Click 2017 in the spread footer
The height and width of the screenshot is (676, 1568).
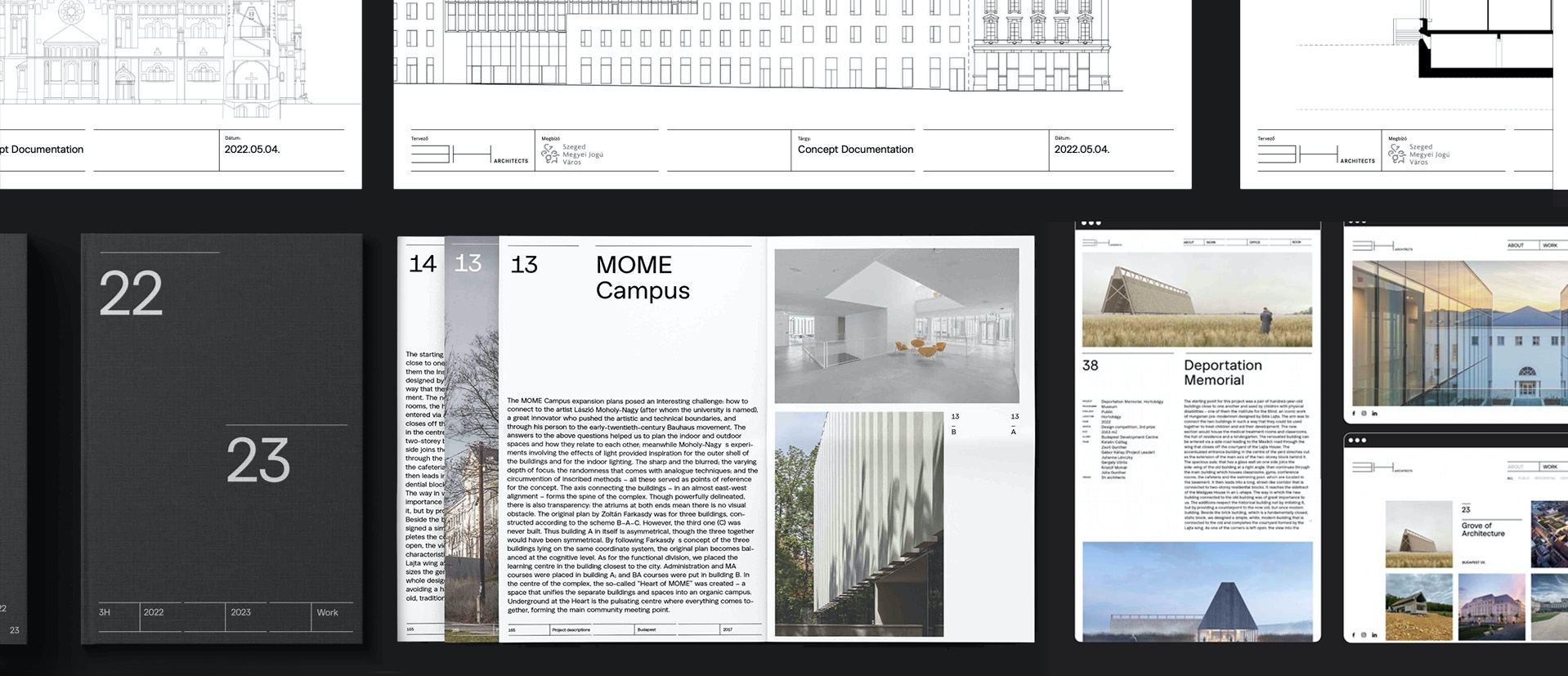point(728,630)
